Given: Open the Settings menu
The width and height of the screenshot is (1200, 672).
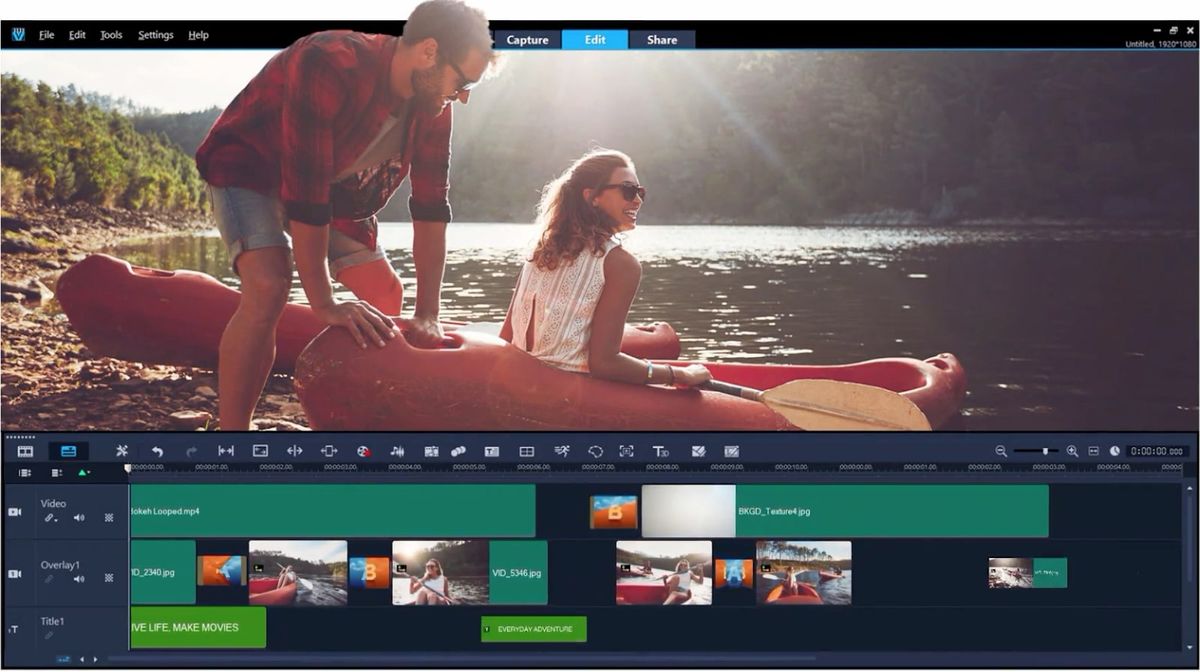Looking at the screenshot, I should [x=156, y=35].
